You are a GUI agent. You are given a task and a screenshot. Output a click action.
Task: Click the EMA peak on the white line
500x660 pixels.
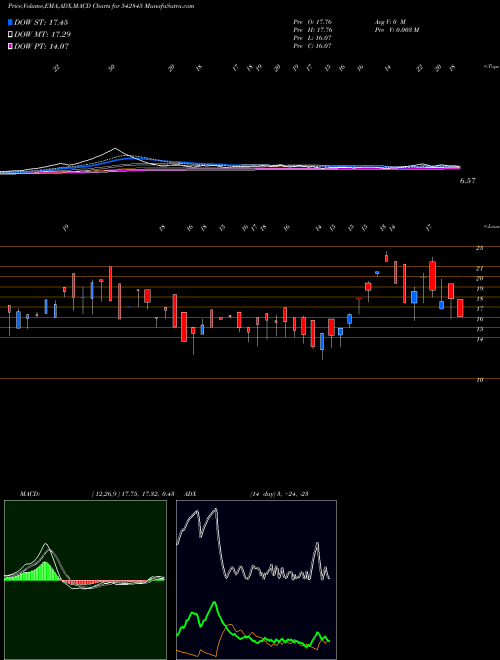(115, 149)
